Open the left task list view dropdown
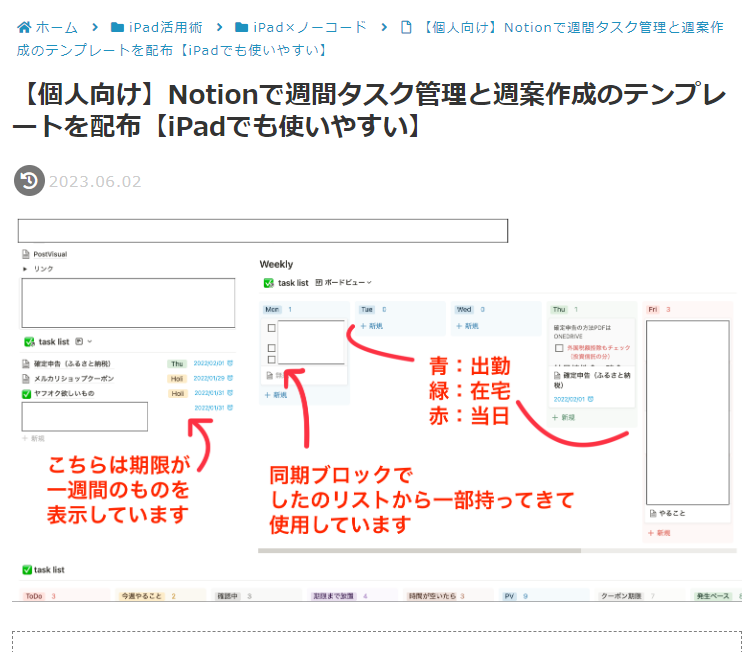The image size is (756, 652). [x=80, y=341]
